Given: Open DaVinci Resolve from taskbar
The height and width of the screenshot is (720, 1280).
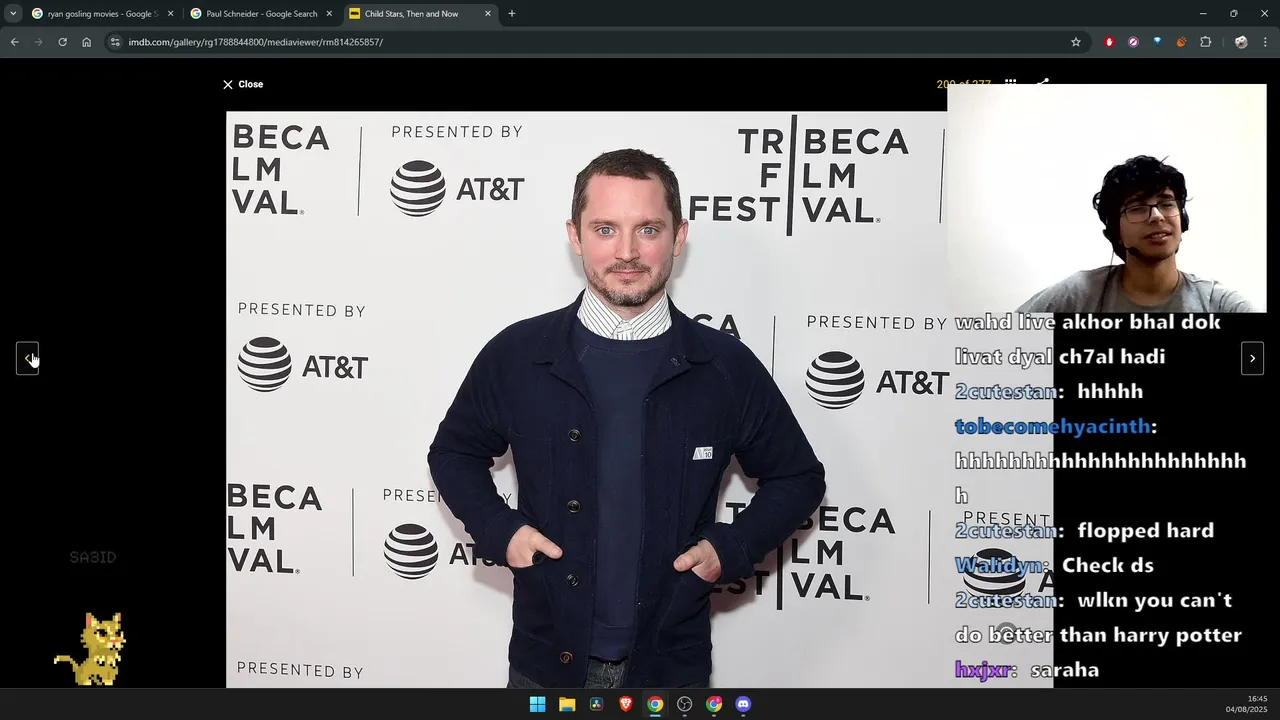Looking at the screenshot, I should [596, 704].
